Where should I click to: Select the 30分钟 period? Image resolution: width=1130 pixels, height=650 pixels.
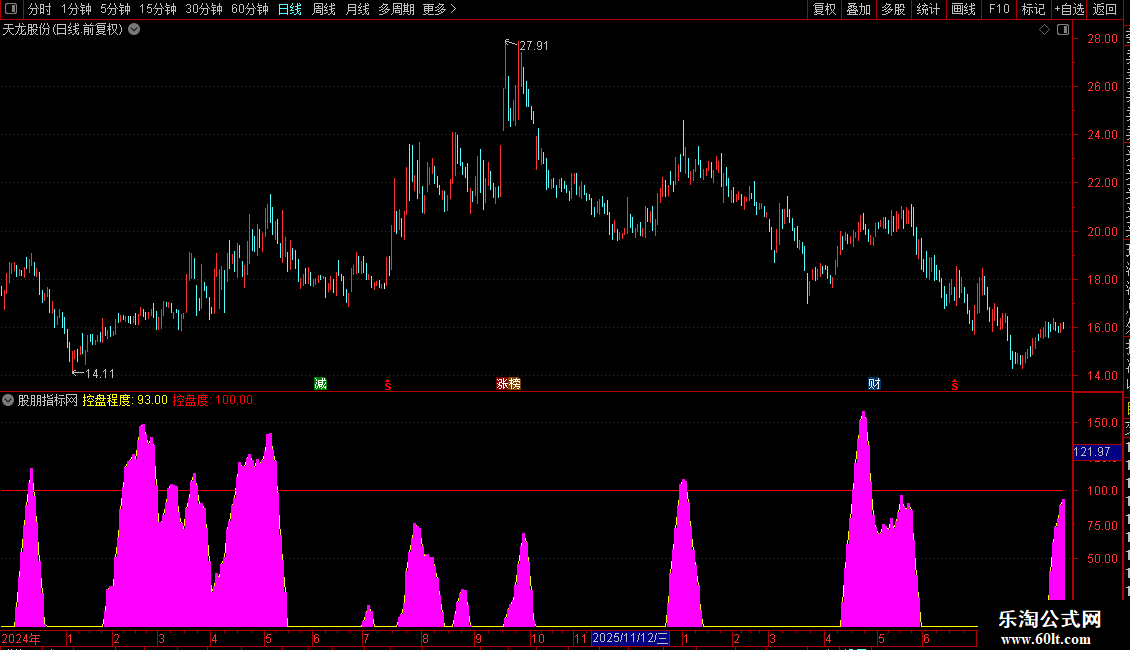(204, 9)
